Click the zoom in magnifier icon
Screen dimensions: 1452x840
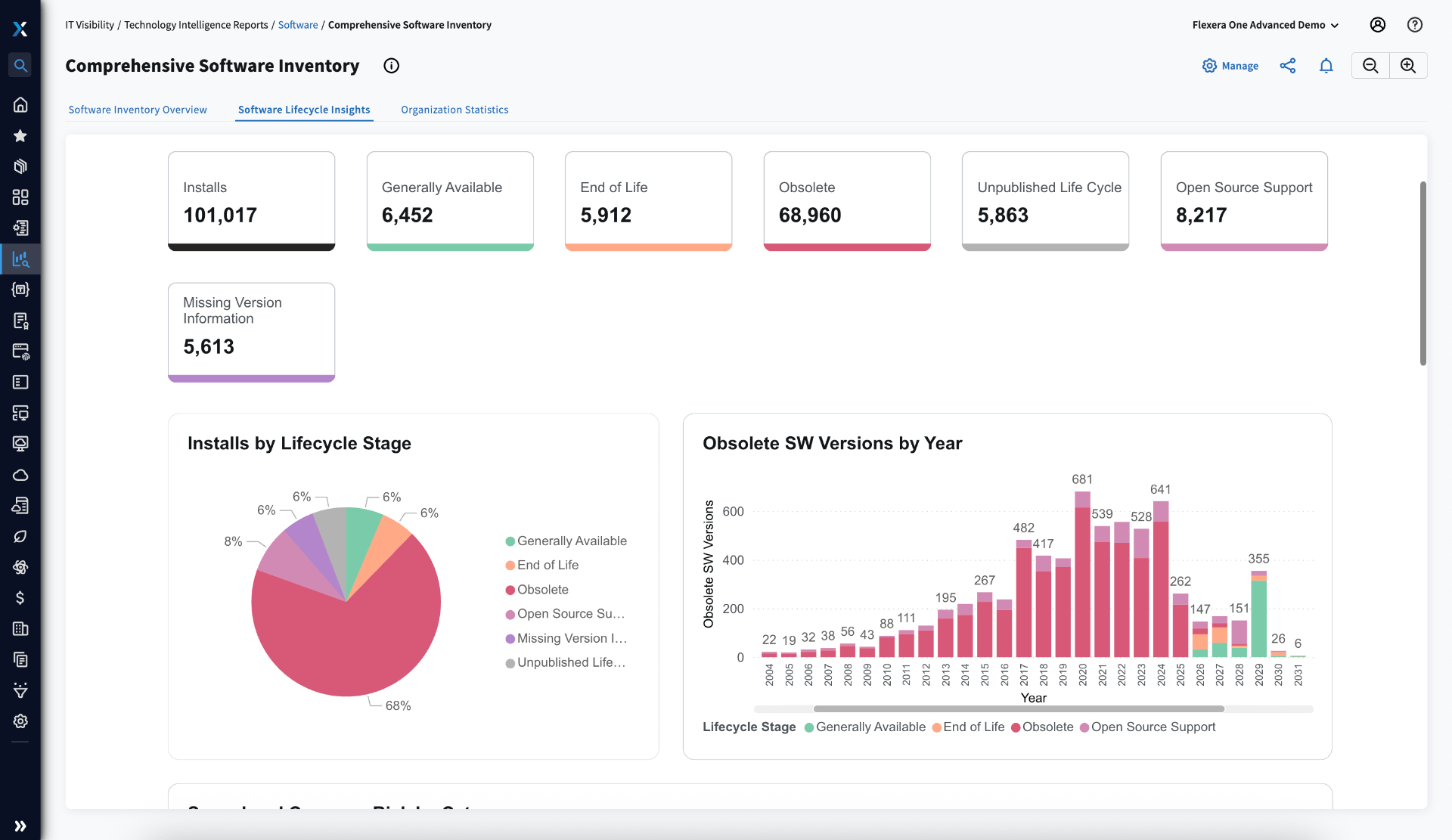coord(1408,66)
